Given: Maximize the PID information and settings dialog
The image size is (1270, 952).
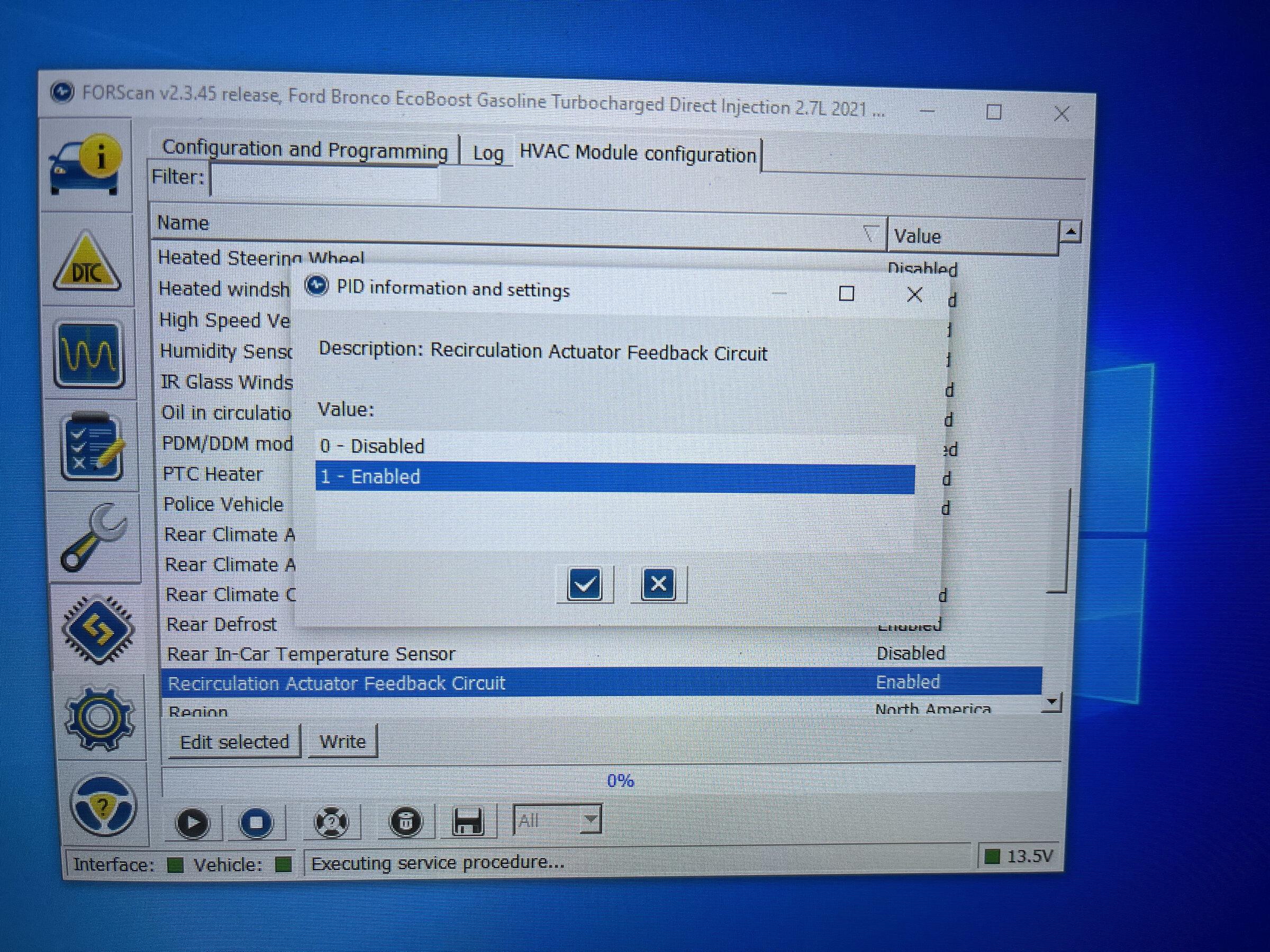Looking at the screenshot, I should tap(846, 294).
